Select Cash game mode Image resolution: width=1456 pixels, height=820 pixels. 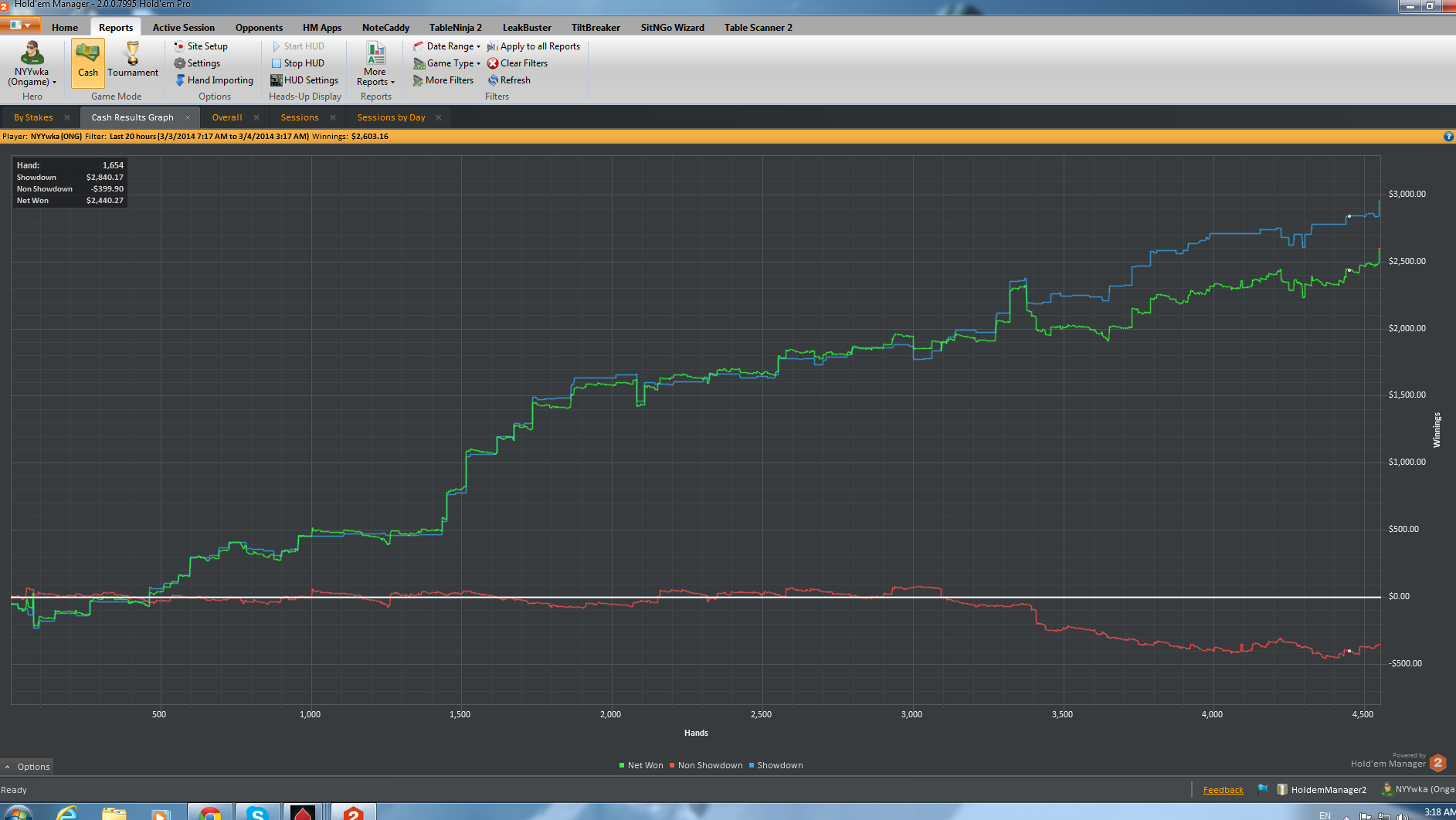click(88, 63)
